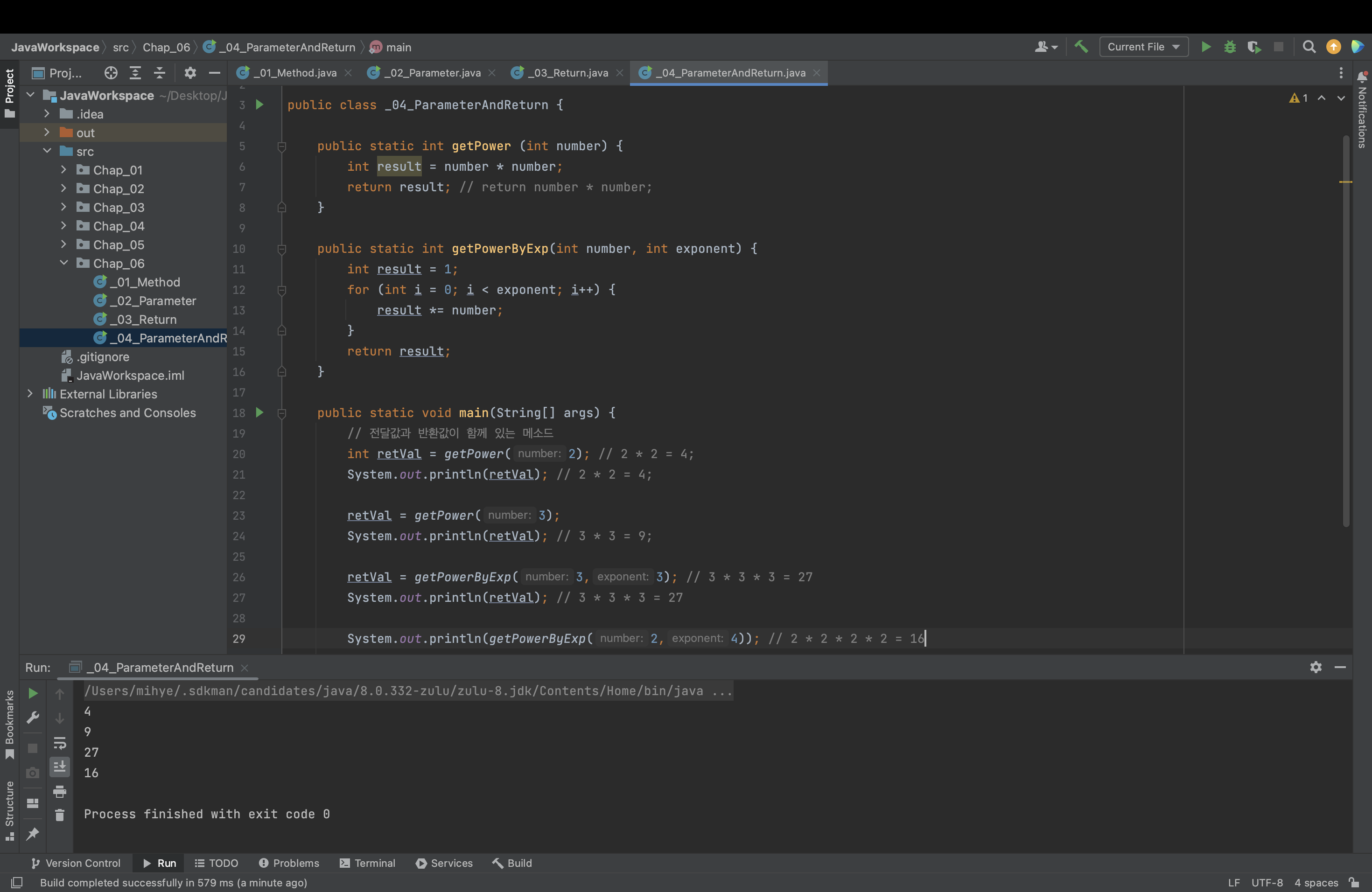Close the _04_ParameterAndReturn.java tab
This screenshot has width=1372, height=892.
816,73
